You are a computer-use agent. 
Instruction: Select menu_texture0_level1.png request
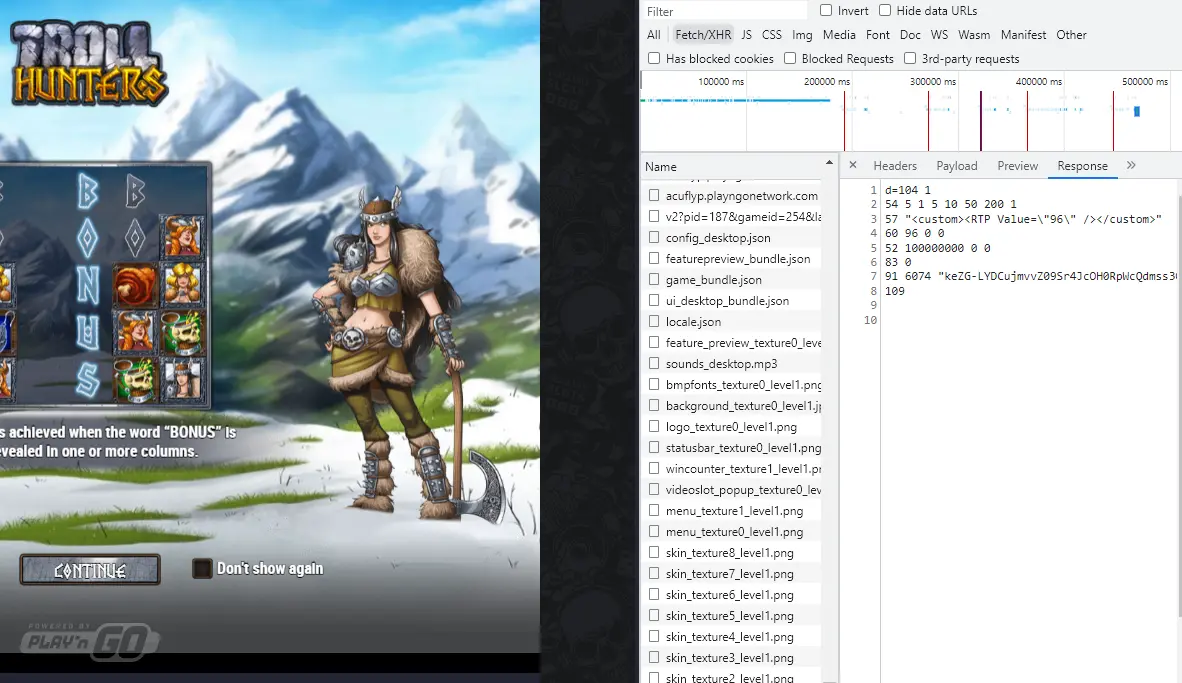click(x=732, y=531)
